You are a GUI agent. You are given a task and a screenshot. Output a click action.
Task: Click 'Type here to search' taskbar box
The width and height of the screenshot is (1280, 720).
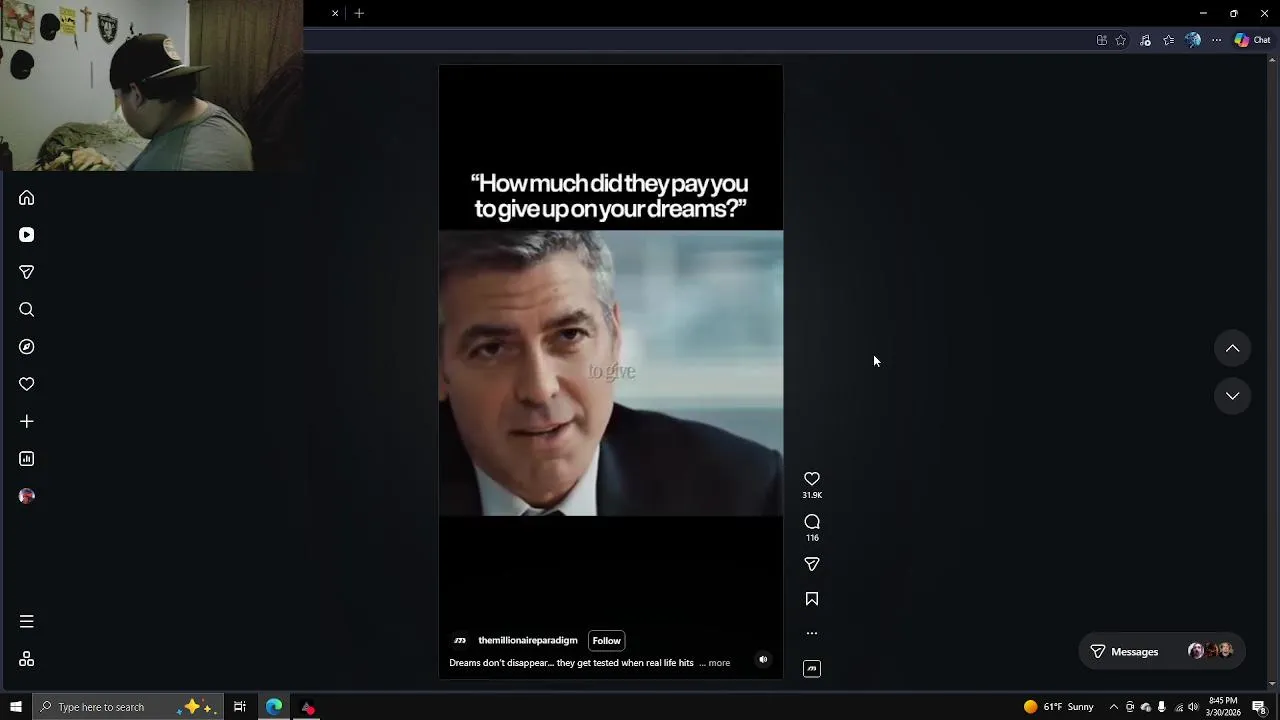point(128,707)
